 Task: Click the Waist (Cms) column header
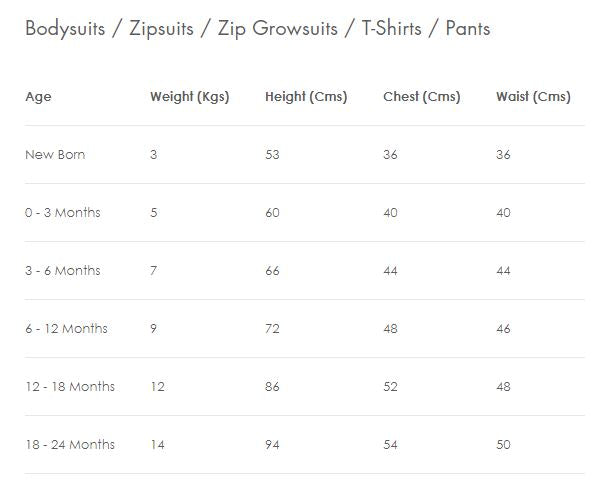pyautogui.click(x=533, y=97)
